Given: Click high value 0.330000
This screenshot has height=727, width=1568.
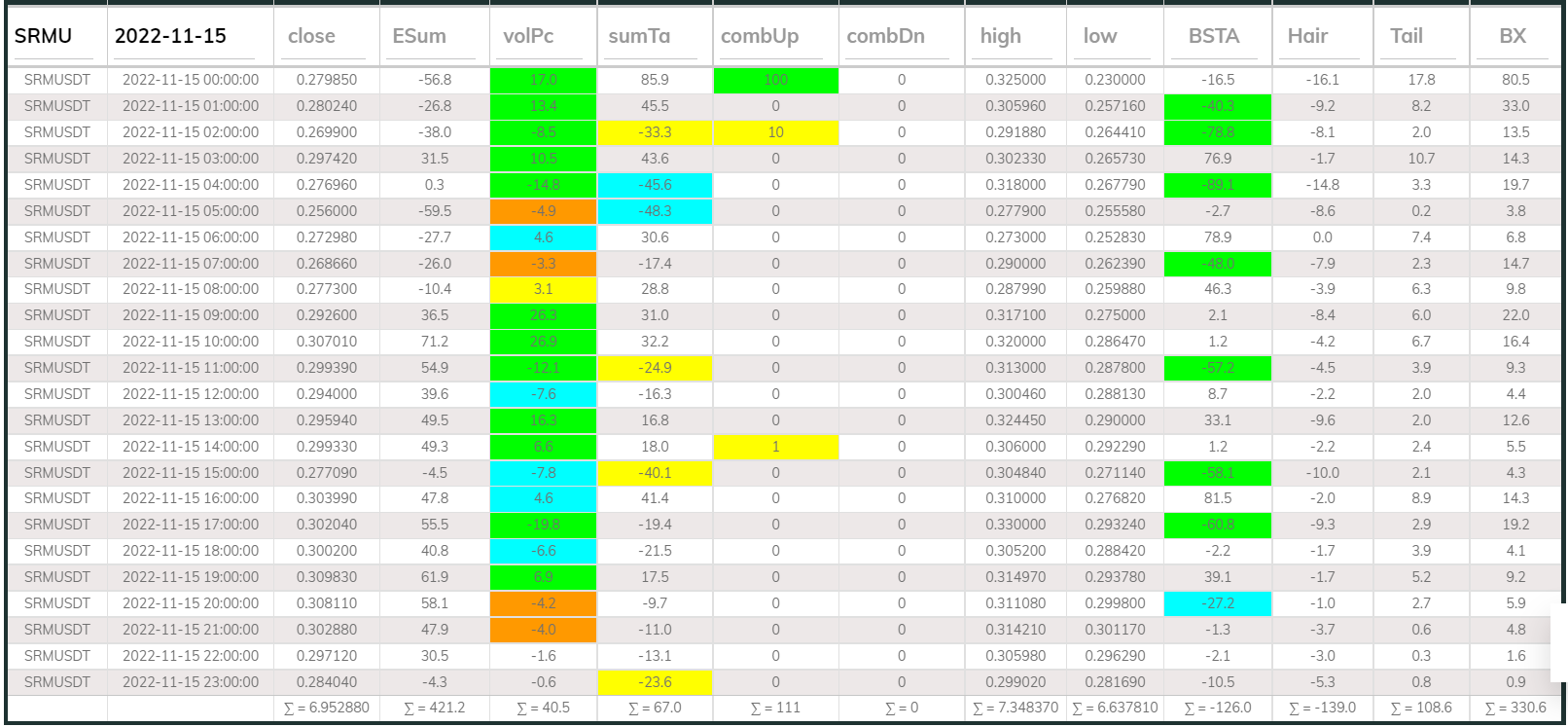Looking at the screenshot, I should click(x=1016, y=525).
